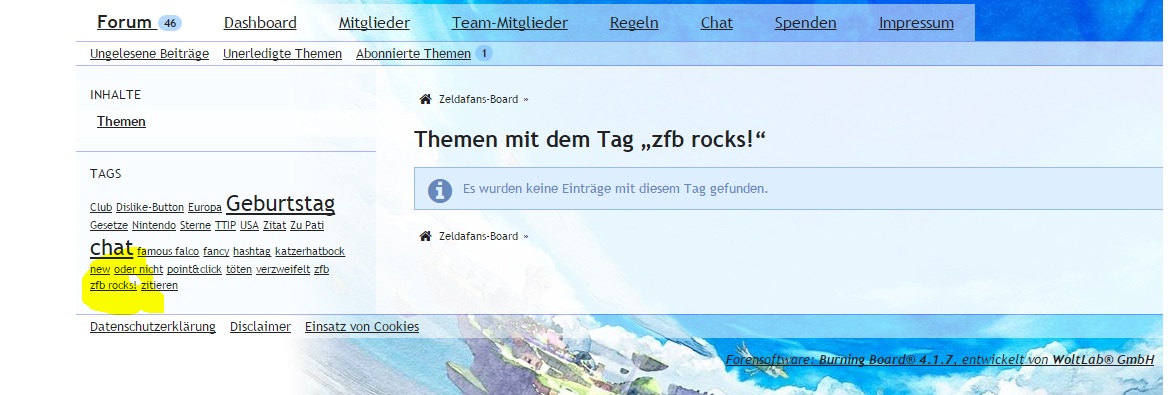
Task: Select Themen under Inhalte
Action: [x=121, y=122]
